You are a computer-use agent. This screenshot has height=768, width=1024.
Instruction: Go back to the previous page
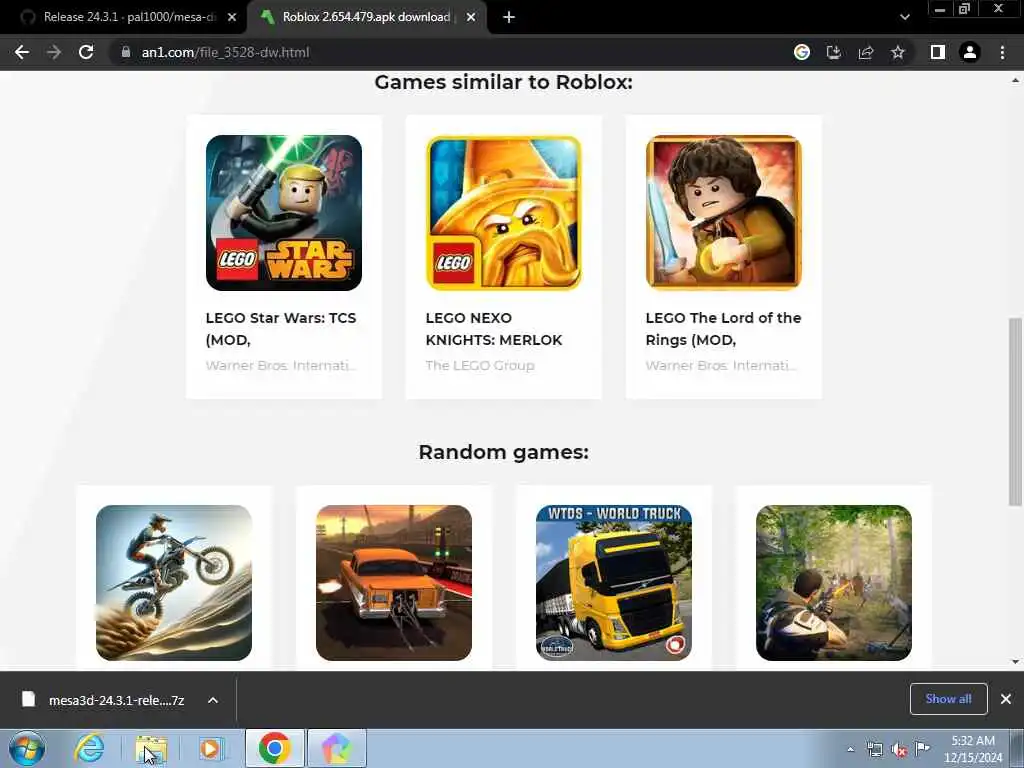coord(22,52)
